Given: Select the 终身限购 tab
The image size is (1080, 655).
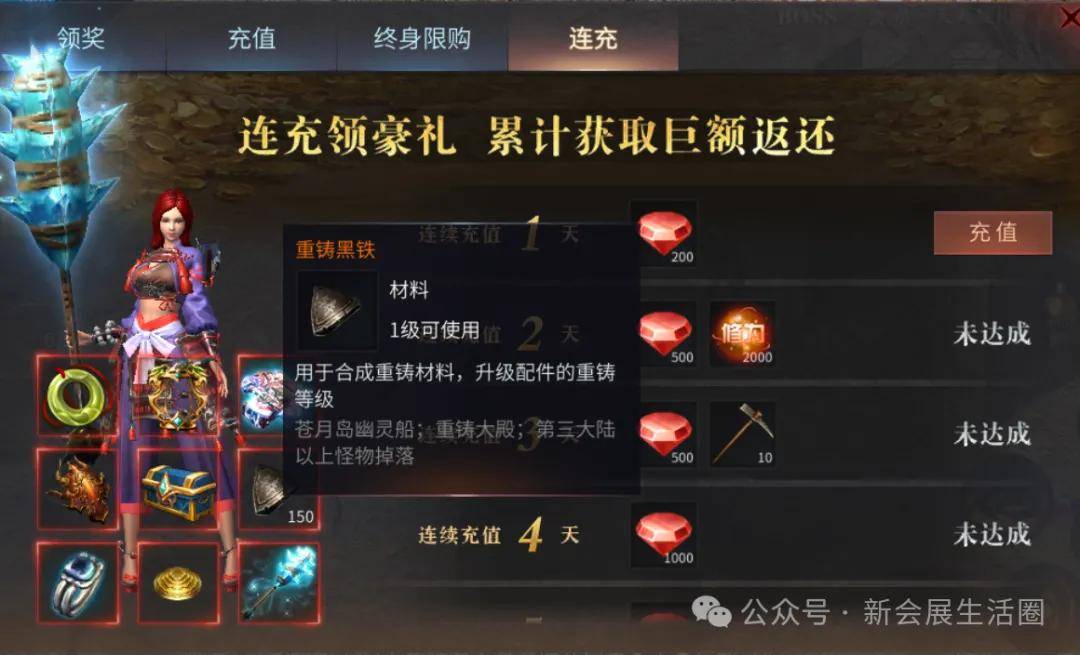Looking at the screenshot, I should point(422,38).
